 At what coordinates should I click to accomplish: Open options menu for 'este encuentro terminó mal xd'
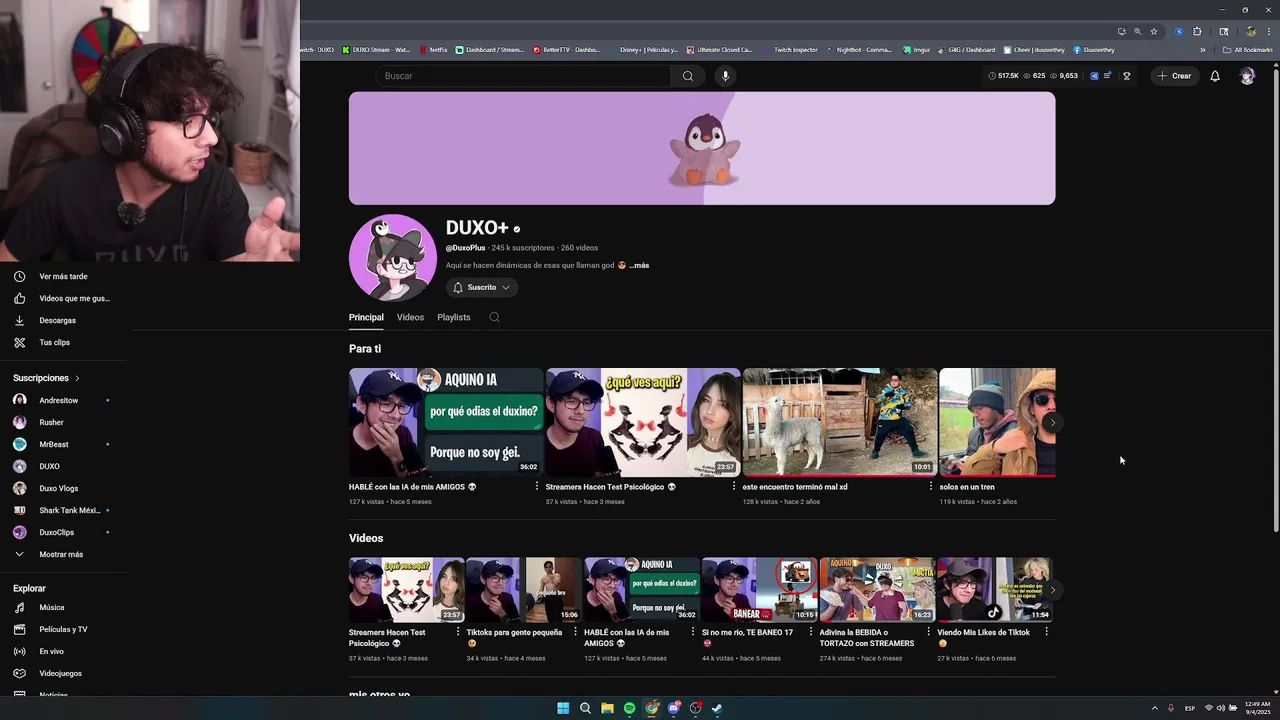tap(931, 487)
